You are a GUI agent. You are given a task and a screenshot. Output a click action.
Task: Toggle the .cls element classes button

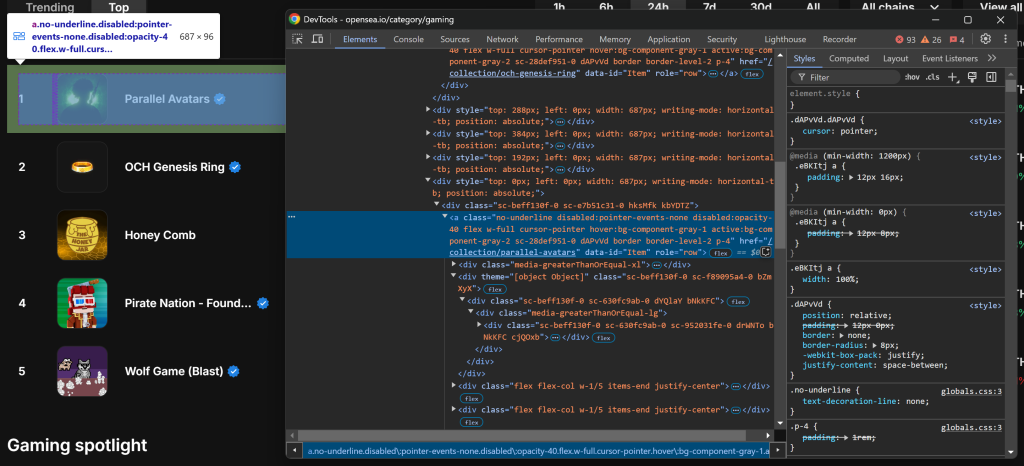point(932,77)
